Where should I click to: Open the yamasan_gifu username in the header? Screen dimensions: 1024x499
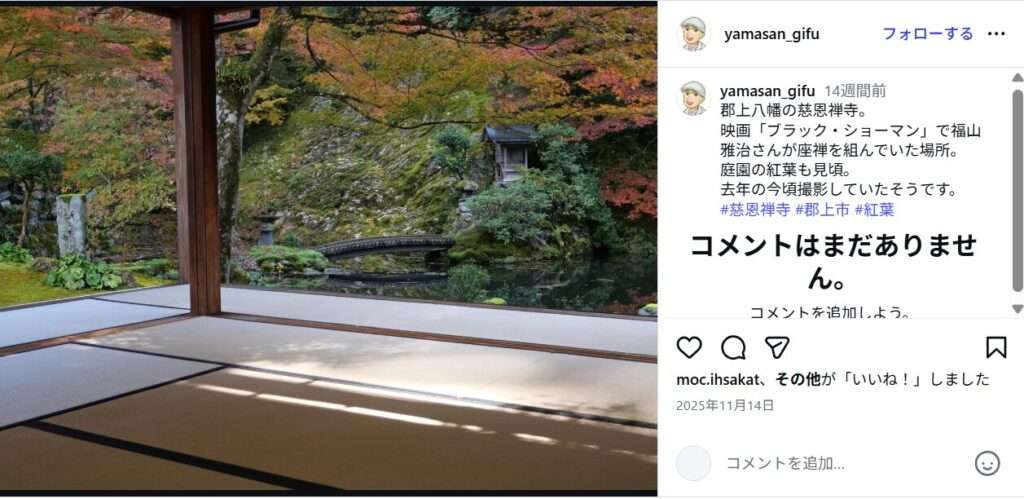[771, 35]
